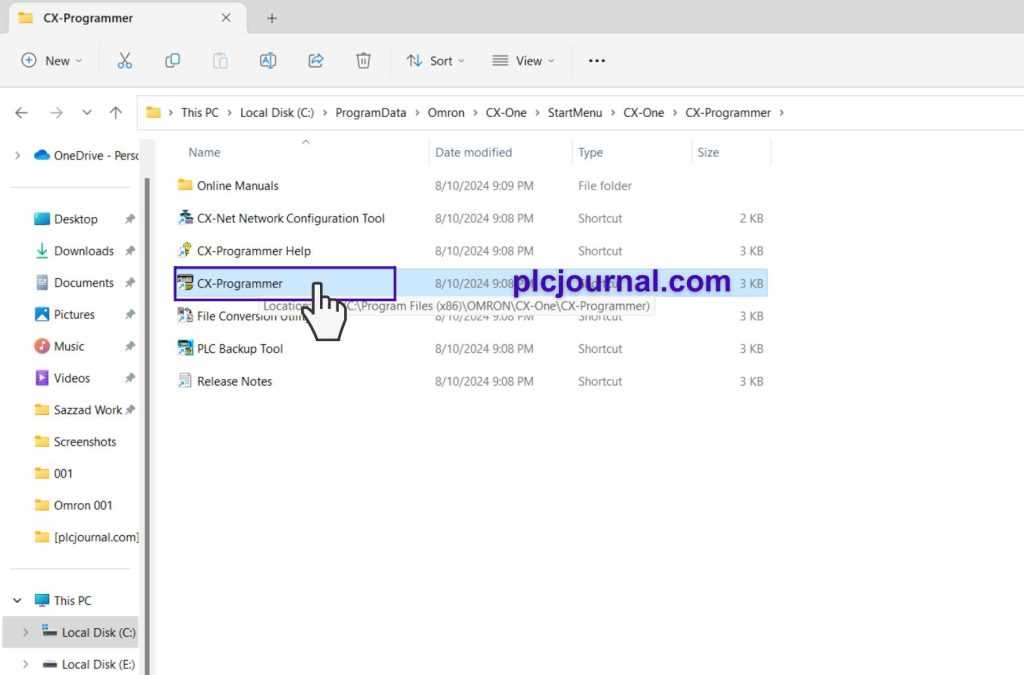
Task: Open the Screenshots folder in sidebar
Action: pyautogui.click(x=85, y=442)
